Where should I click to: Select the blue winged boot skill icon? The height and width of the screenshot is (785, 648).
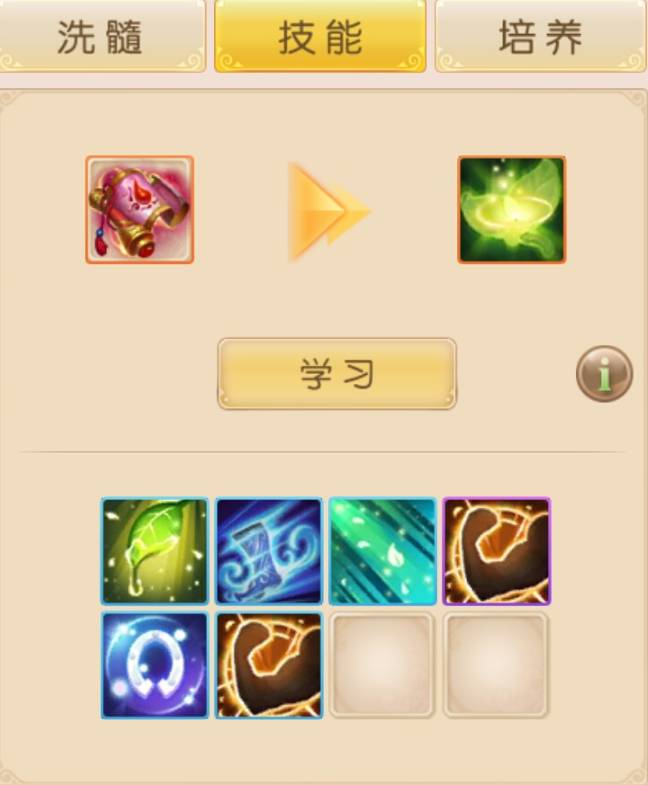[x=269, y=551]
